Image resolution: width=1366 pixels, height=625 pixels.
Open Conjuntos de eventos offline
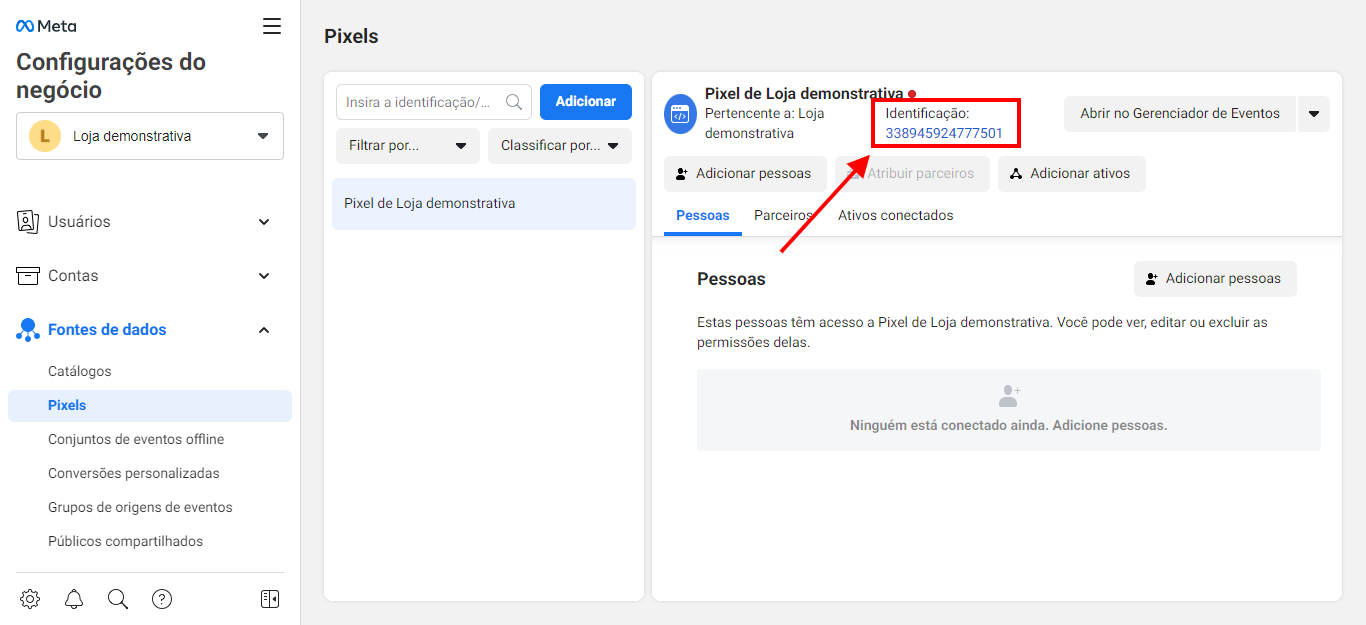coord(136,440)
